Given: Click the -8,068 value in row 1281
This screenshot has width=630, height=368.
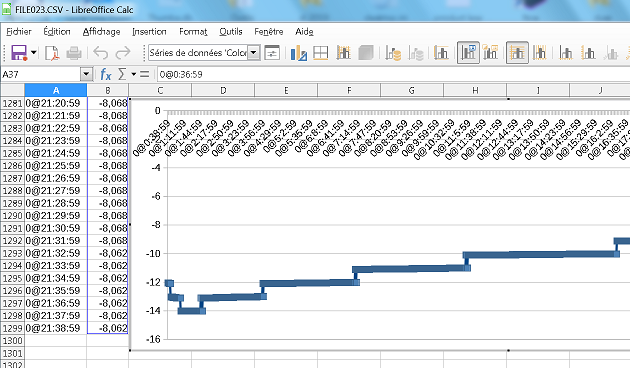Looking at the screenshot, I should tap(108, 103).
